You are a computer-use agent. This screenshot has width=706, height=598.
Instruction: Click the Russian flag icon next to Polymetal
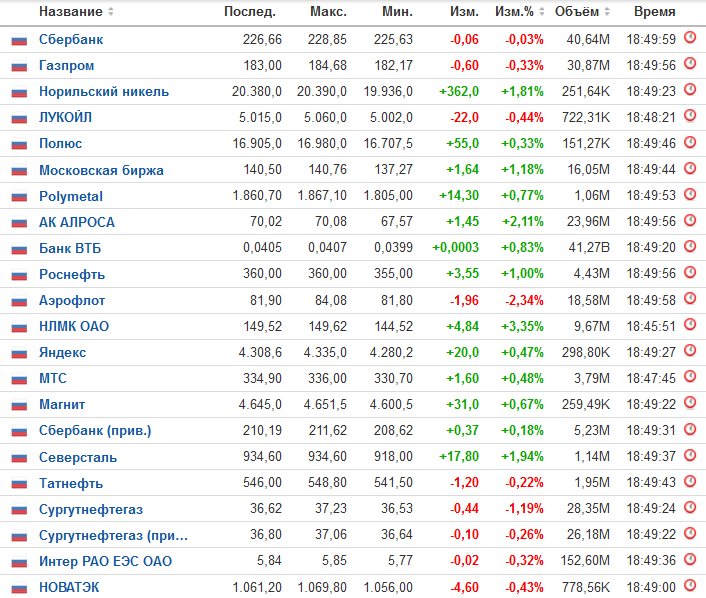coord(19,197)
